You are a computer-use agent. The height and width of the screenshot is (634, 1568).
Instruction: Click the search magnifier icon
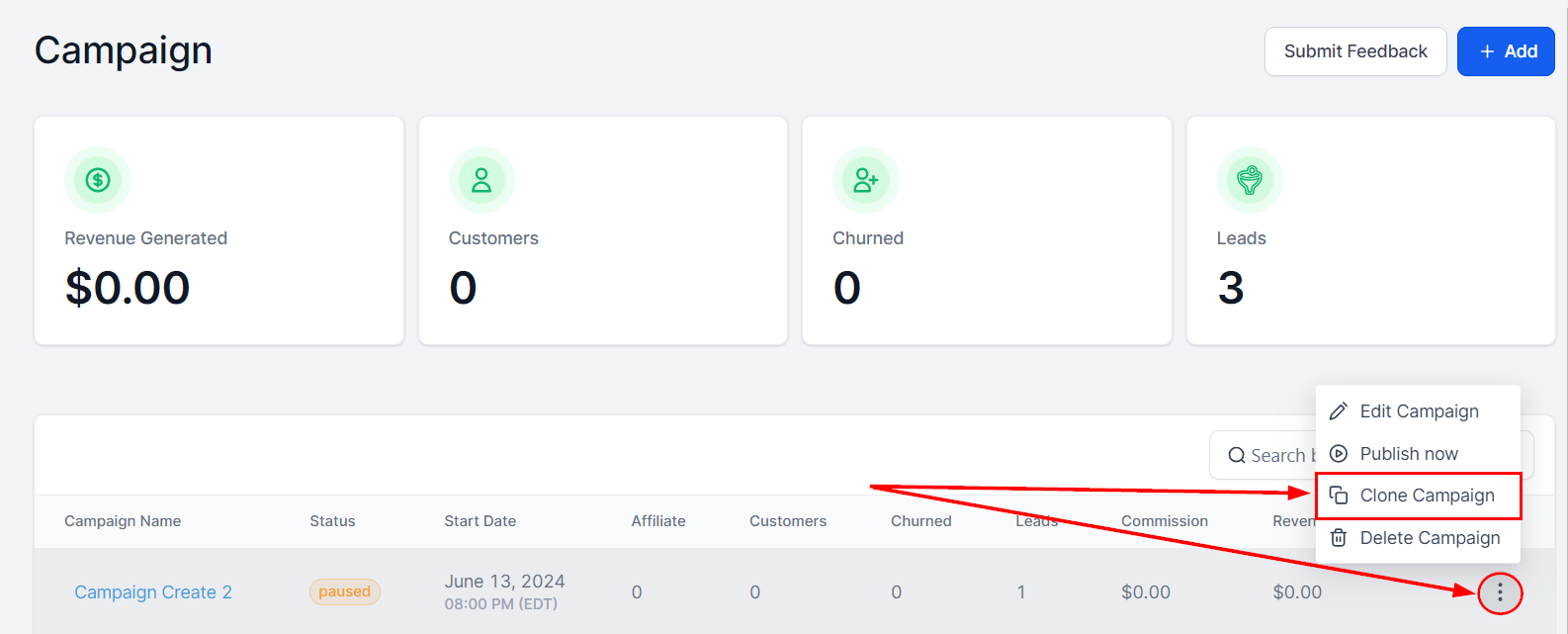pos(1236,456)
